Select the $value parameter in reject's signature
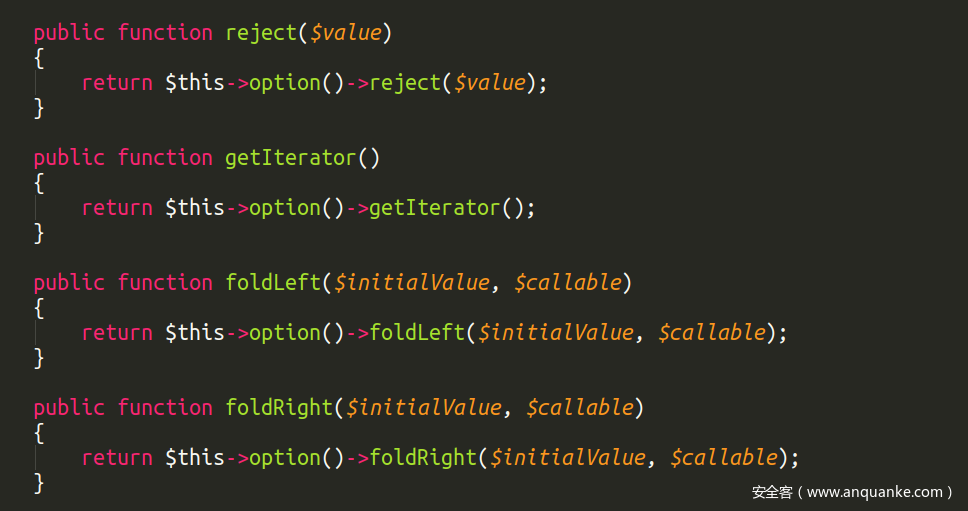Screen dimensions: 968x511 (x=345, y=33)
